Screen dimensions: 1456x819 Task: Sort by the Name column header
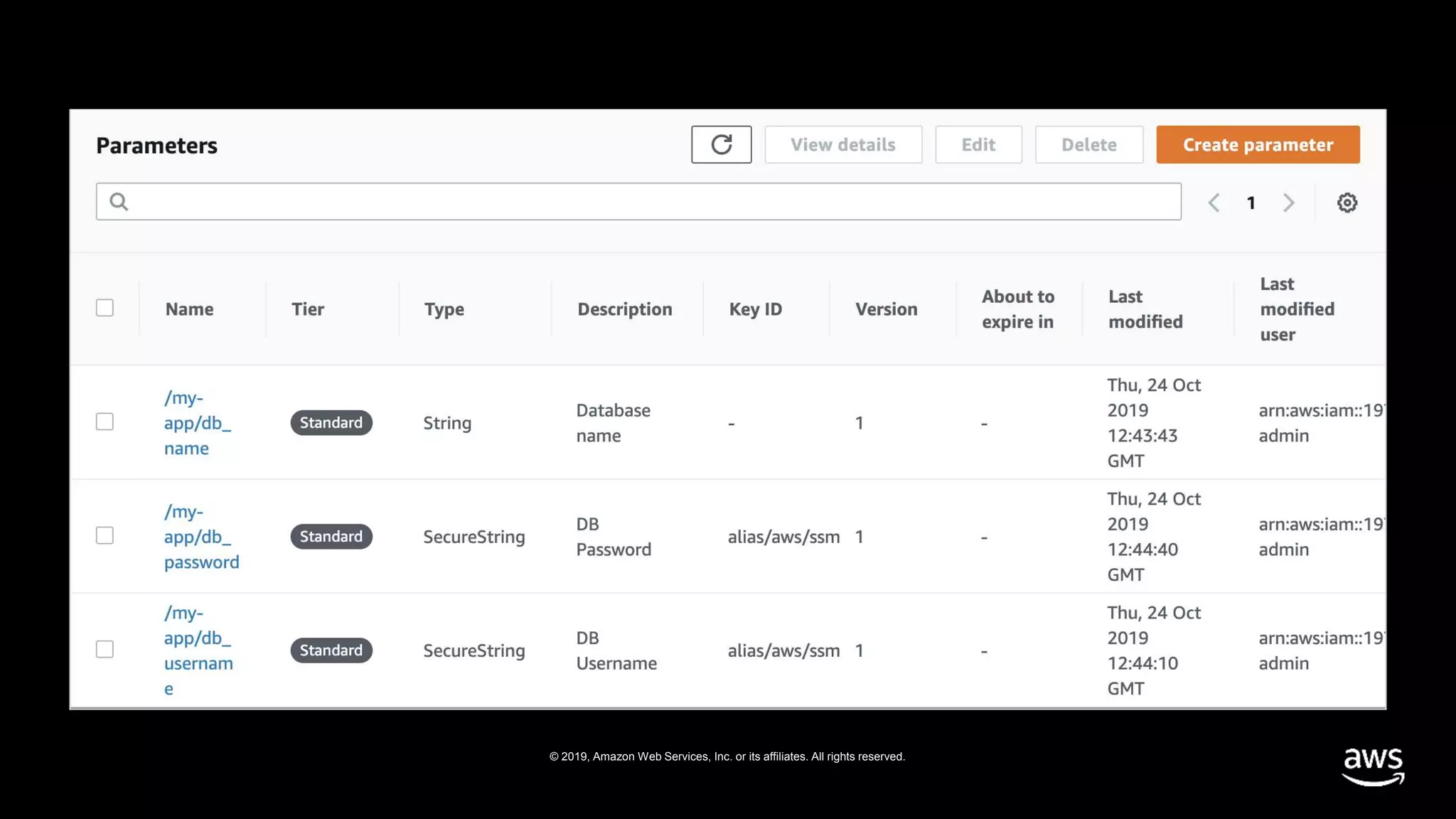(189, 309)
